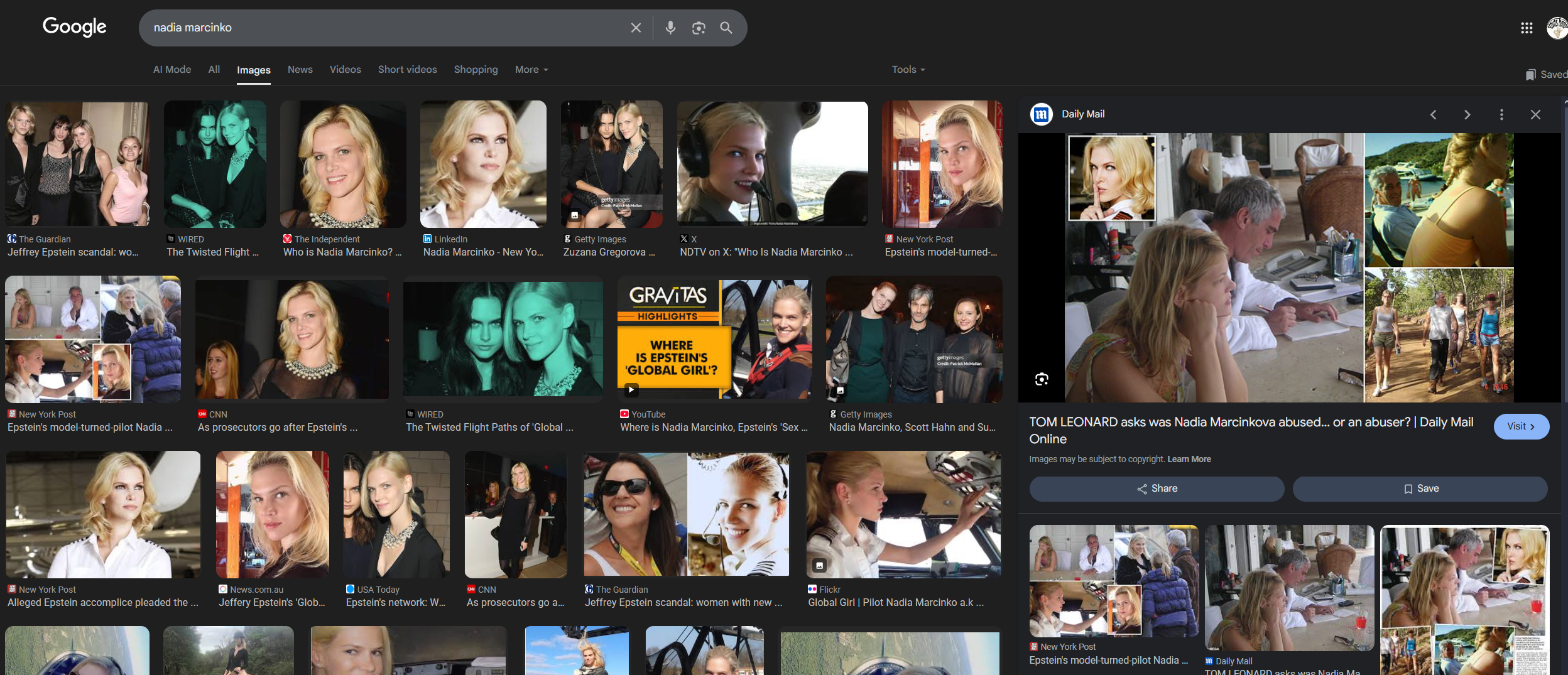Switch to the News tab
This screenshot has height=675, width=1568.
[300, 70]
